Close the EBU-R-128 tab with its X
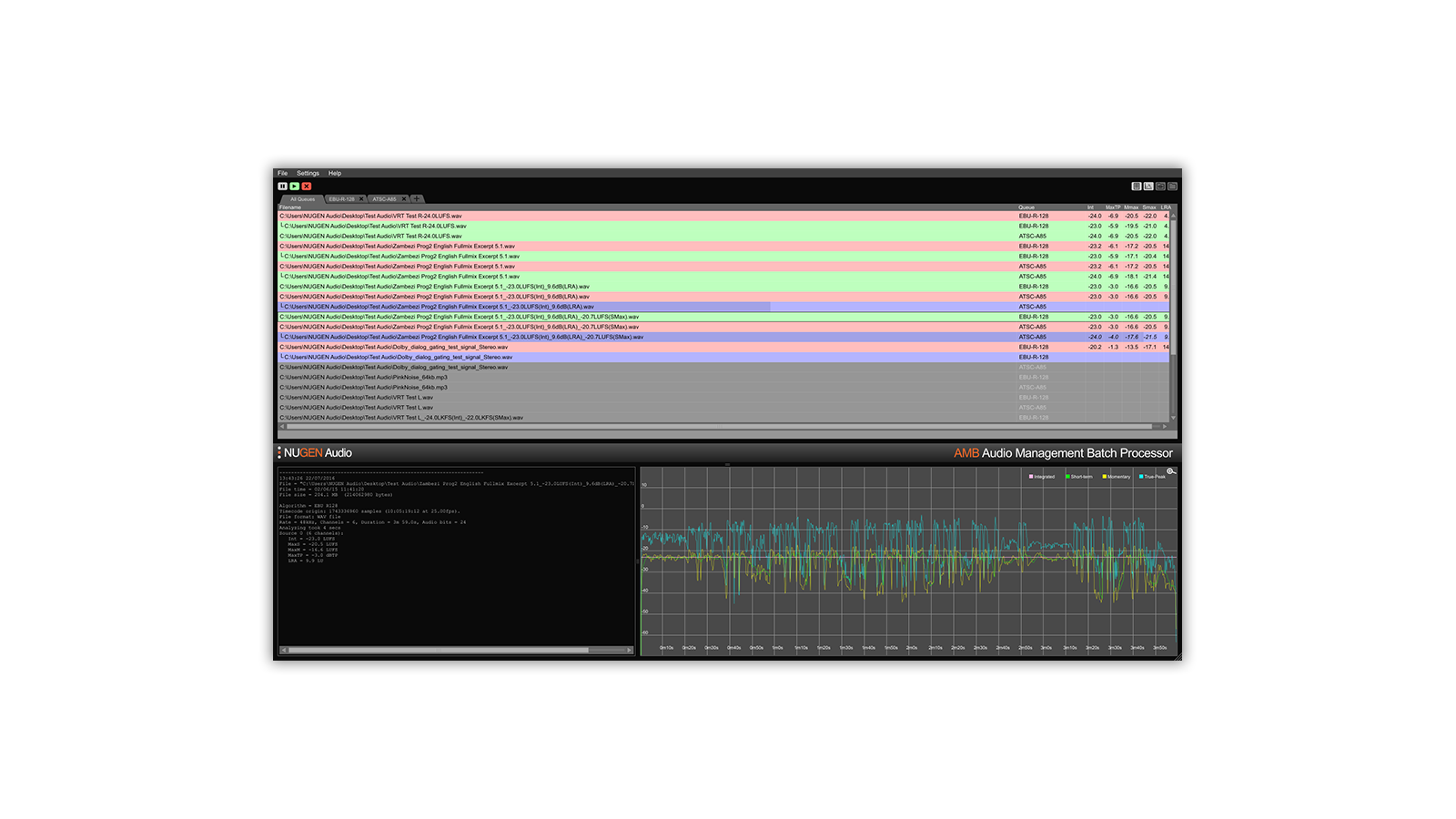 (x=361, y=199)
